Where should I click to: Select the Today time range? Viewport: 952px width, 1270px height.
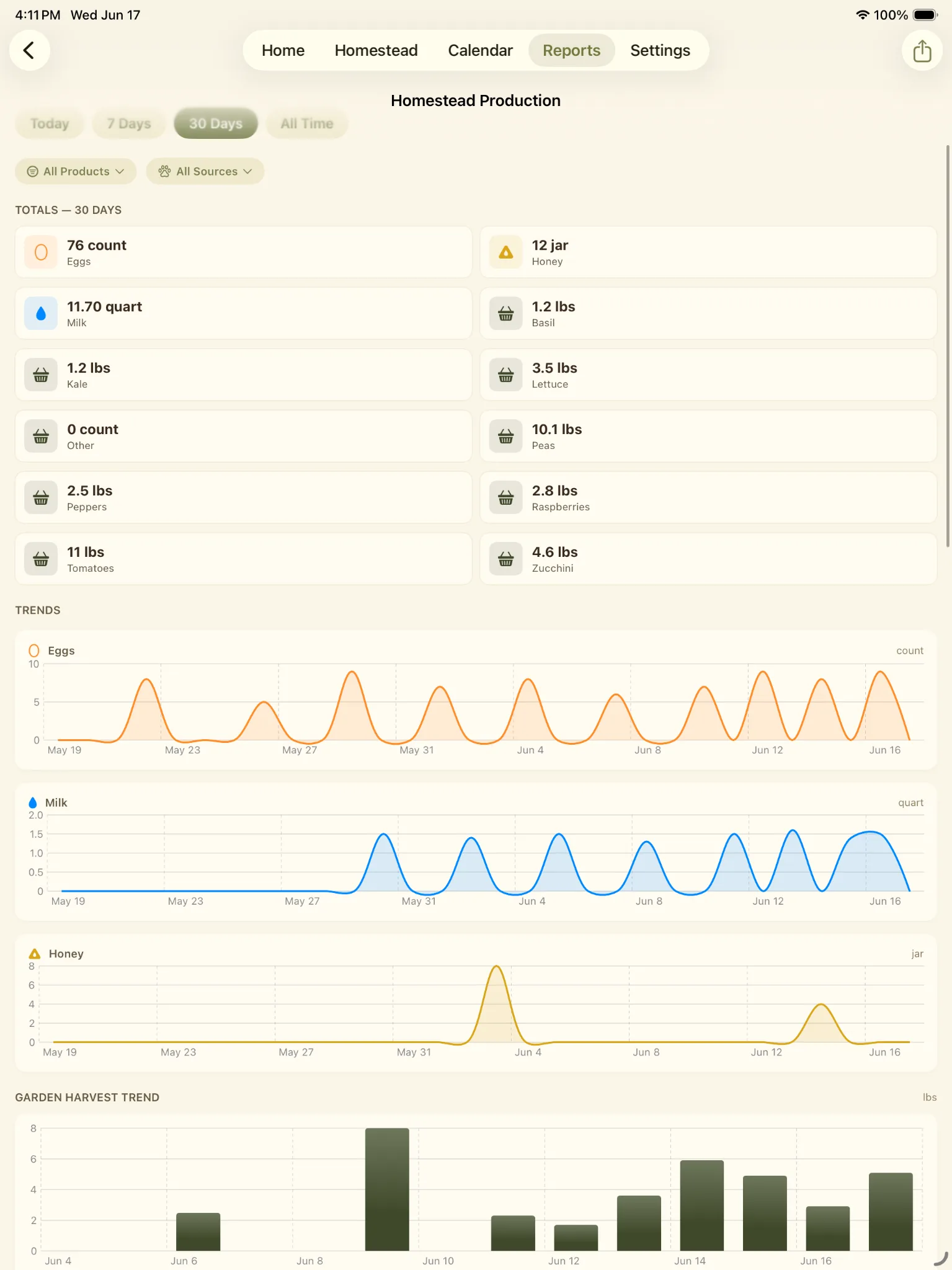click(x=50, y=123)
